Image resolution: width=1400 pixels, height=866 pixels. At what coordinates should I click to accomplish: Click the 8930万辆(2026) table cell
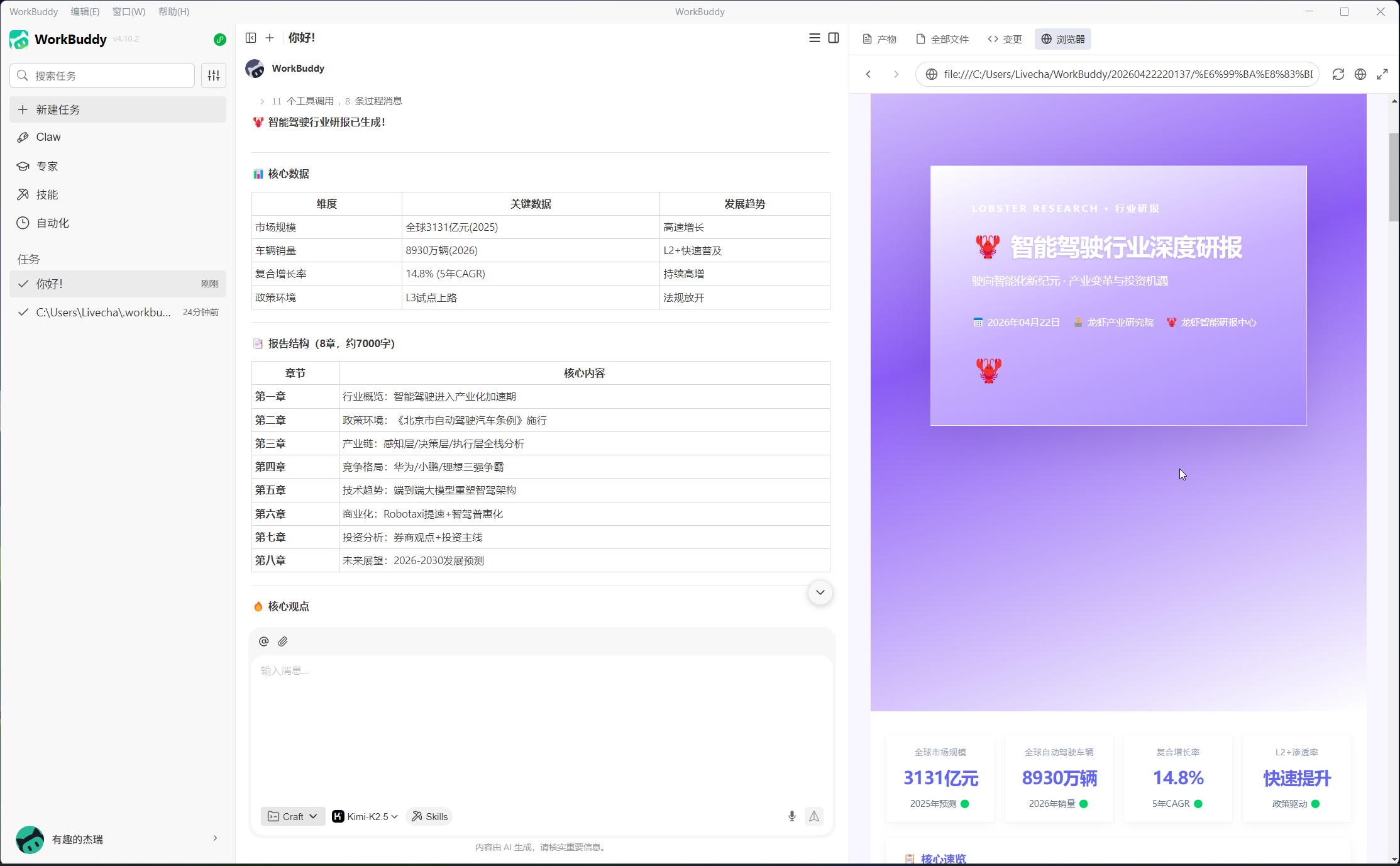pos(531,250)
